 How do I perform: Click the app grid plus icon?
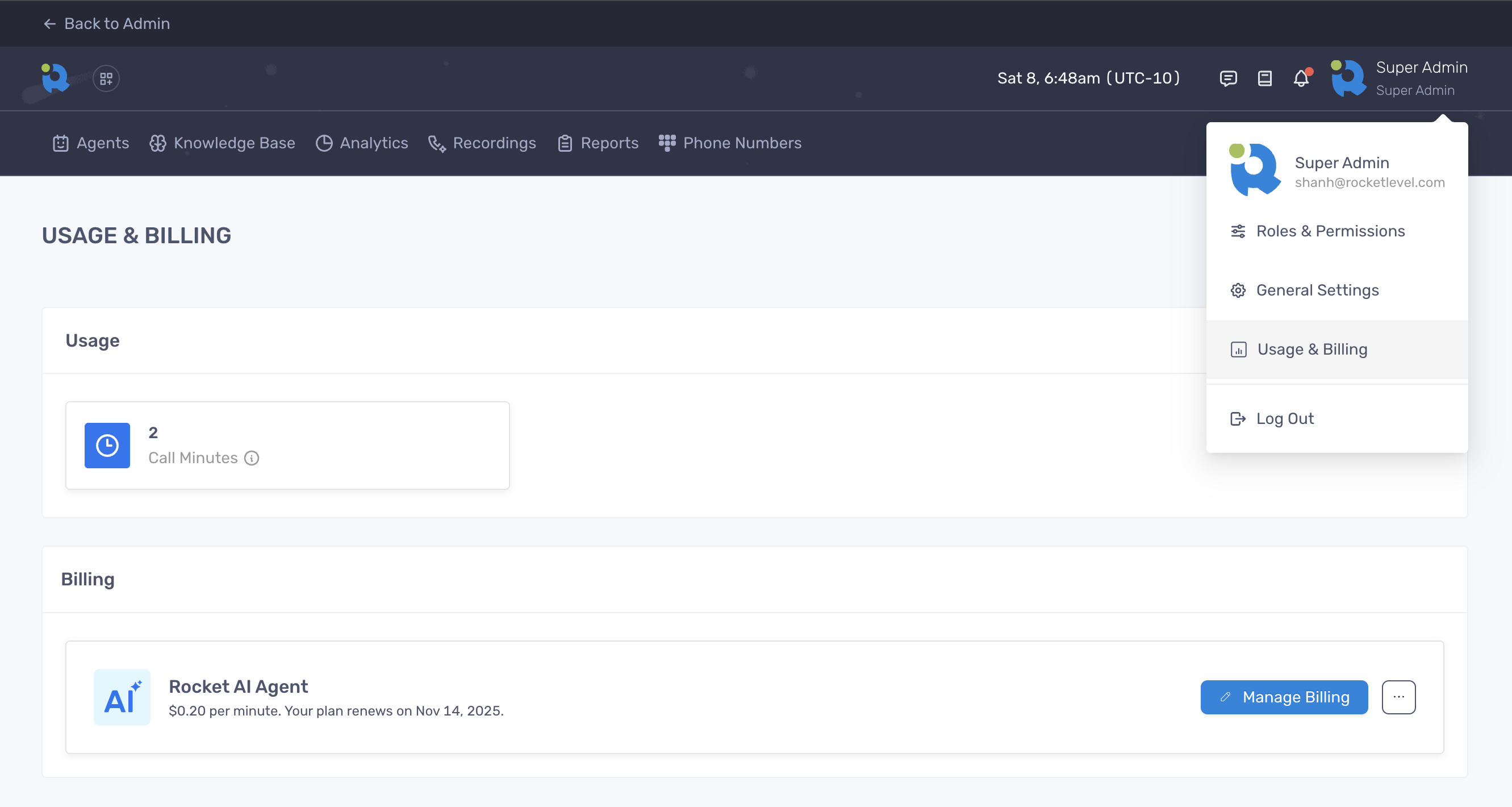pyautogui.click(x=106, y=78)
